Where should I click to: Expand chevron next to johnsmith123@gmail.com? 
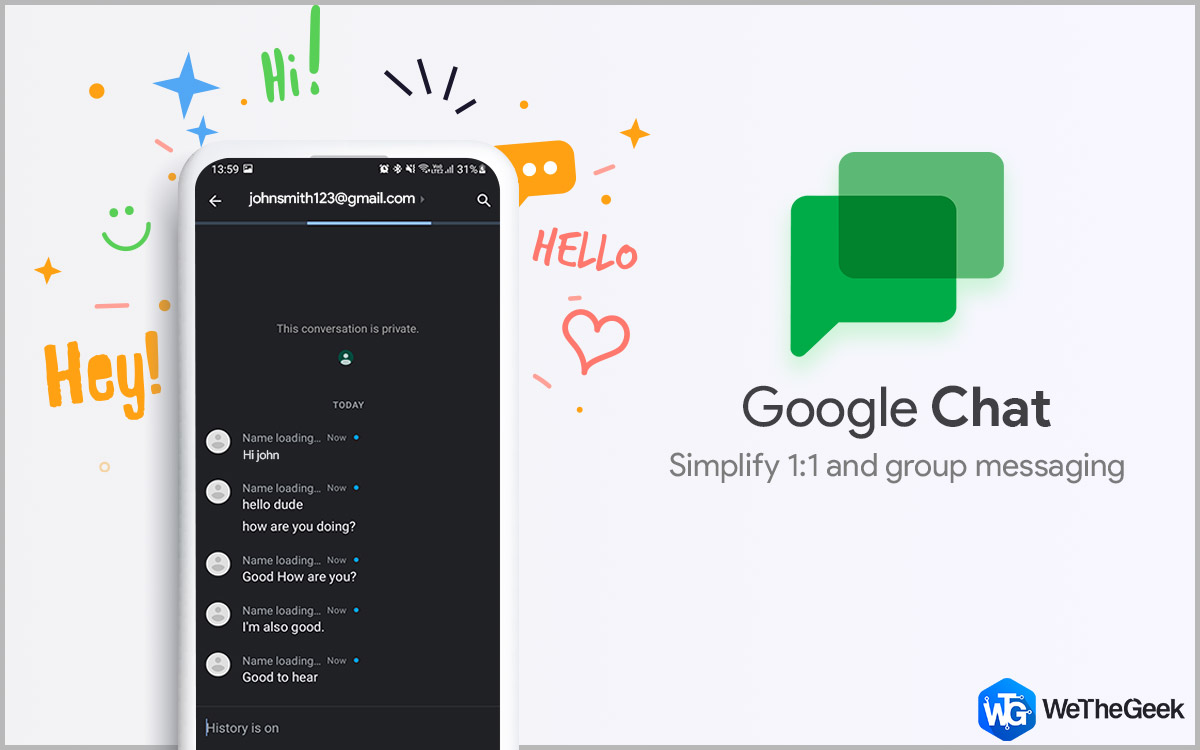pos(423,199)
